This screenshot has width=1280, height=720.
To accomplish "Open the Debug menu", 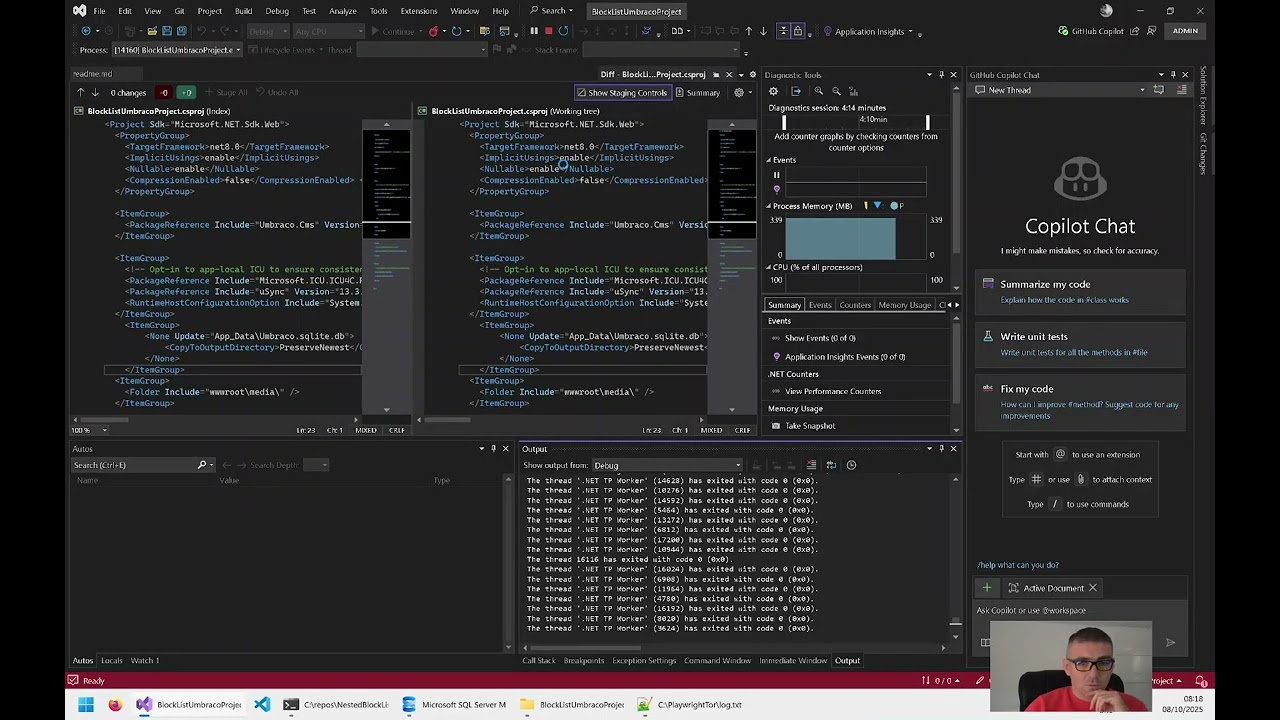I will pyautogui.click(x=277, y=11).
